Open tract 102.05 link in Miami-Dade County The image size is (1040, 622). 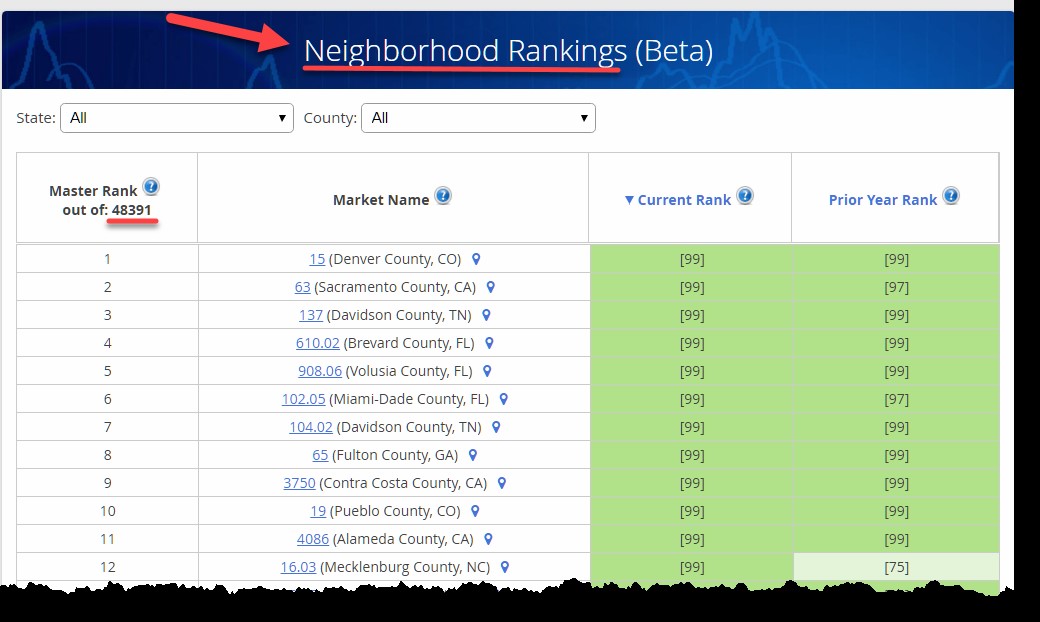pos(304,399)
